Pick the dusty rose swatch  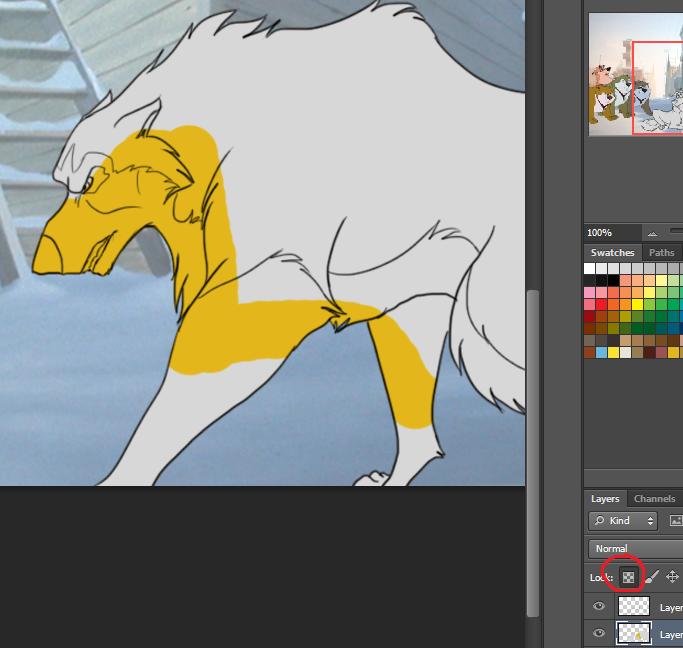tap(662, 352)
